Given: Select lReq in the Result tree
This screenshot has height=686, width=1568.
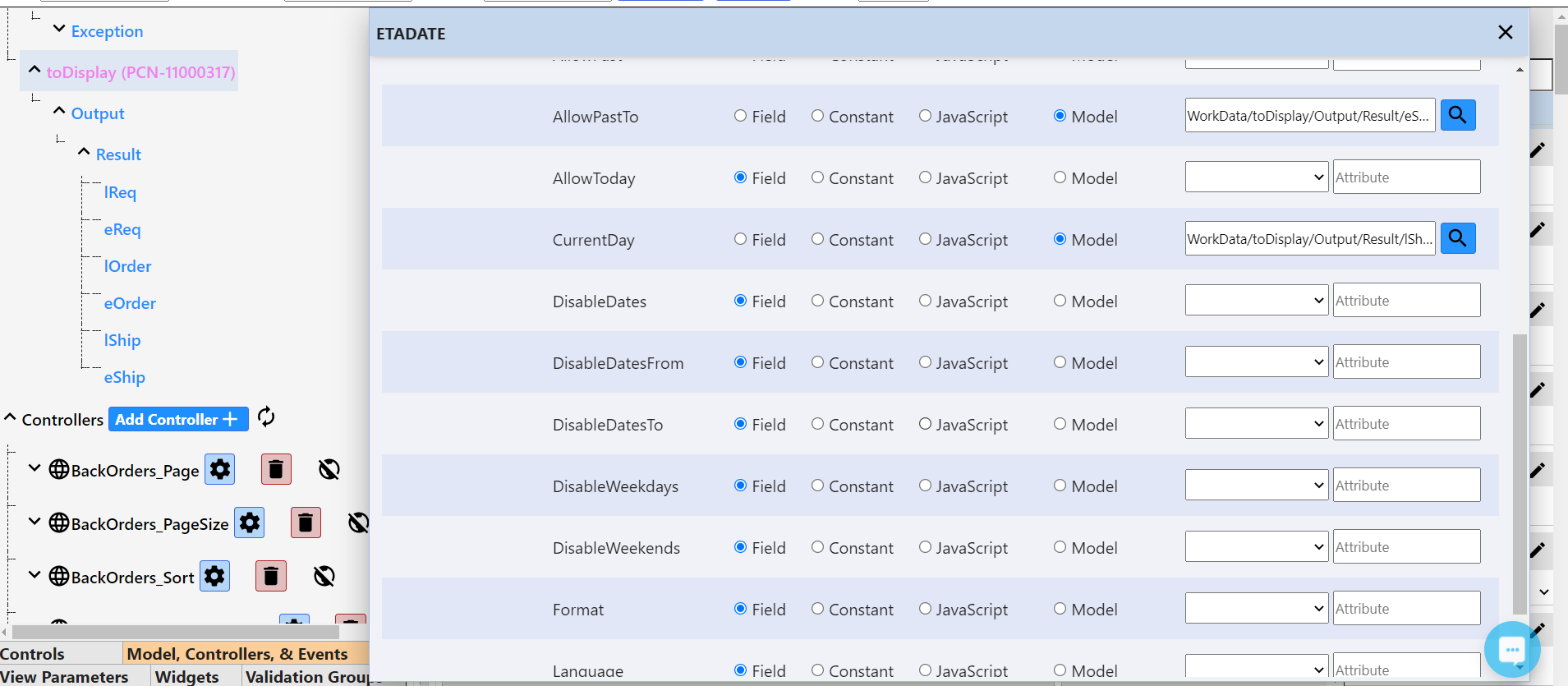Looking at the screenshot, I should 120,192.
